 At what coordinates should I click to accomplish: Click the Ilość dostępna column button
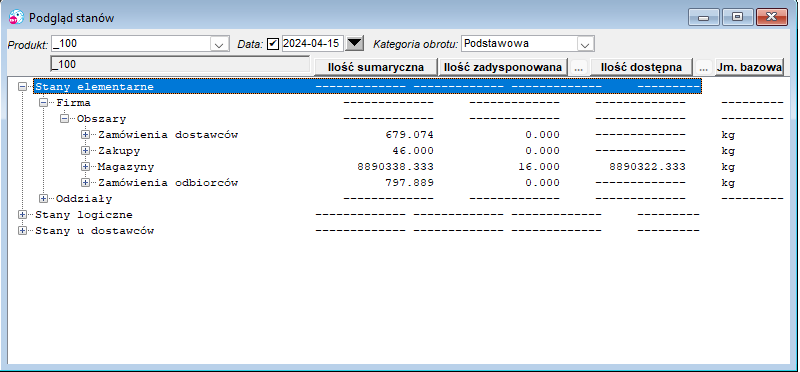(641, 67)
